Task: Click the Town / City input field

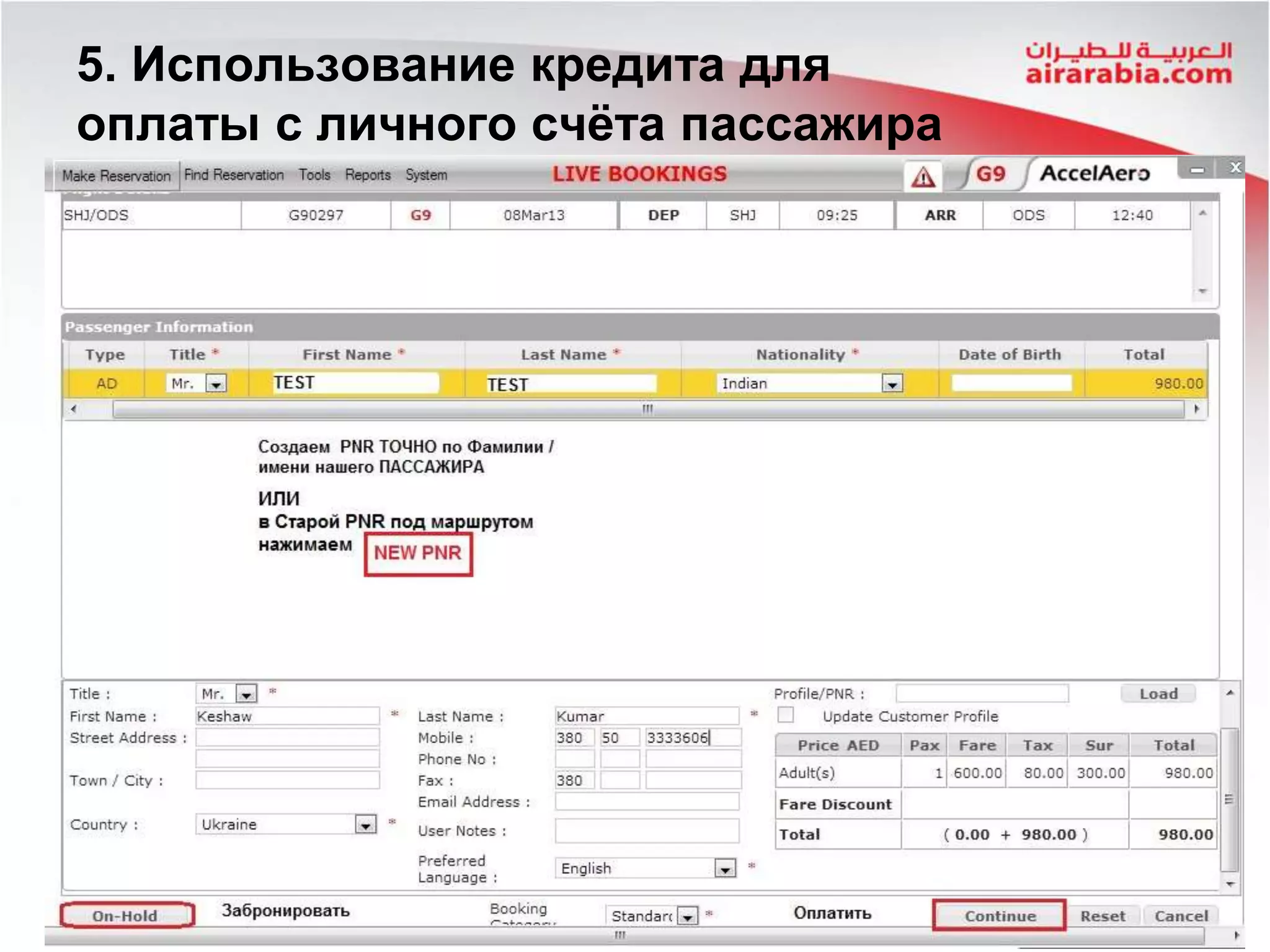Action: 288,780
